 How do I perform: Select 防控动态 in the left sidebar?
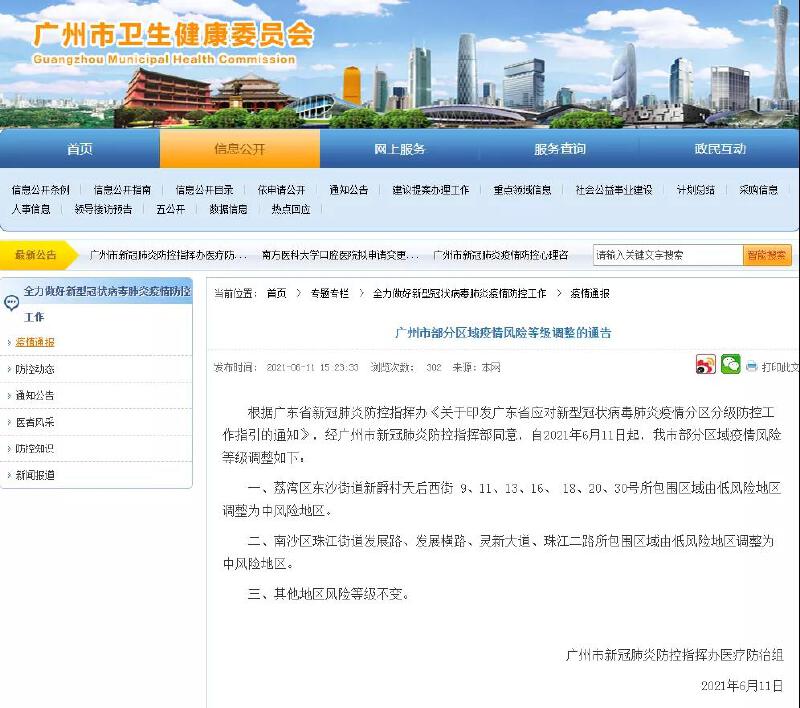(x=35, y=369)
